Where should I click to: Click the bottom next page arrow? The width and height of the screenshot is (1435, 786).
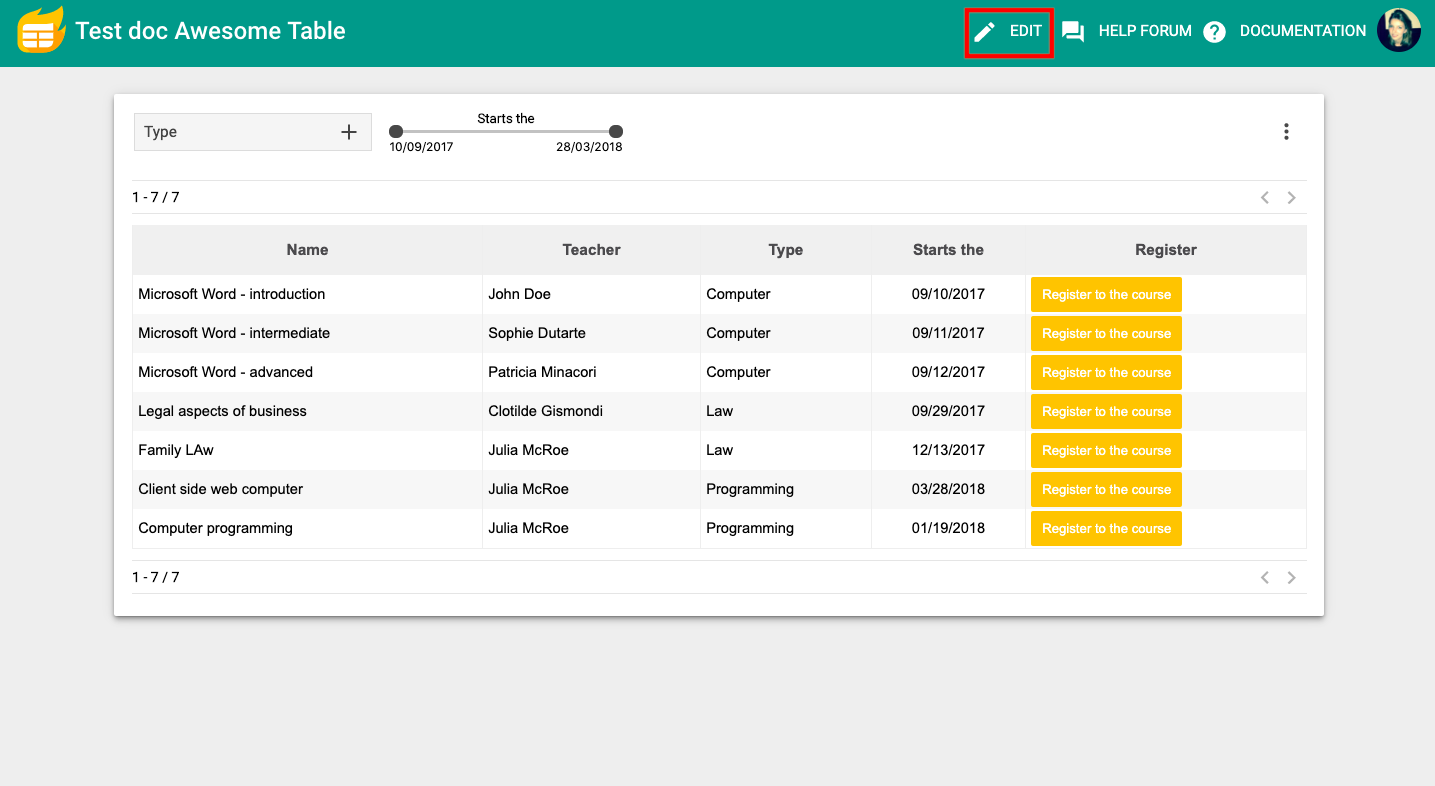[x=1292, y=578]
